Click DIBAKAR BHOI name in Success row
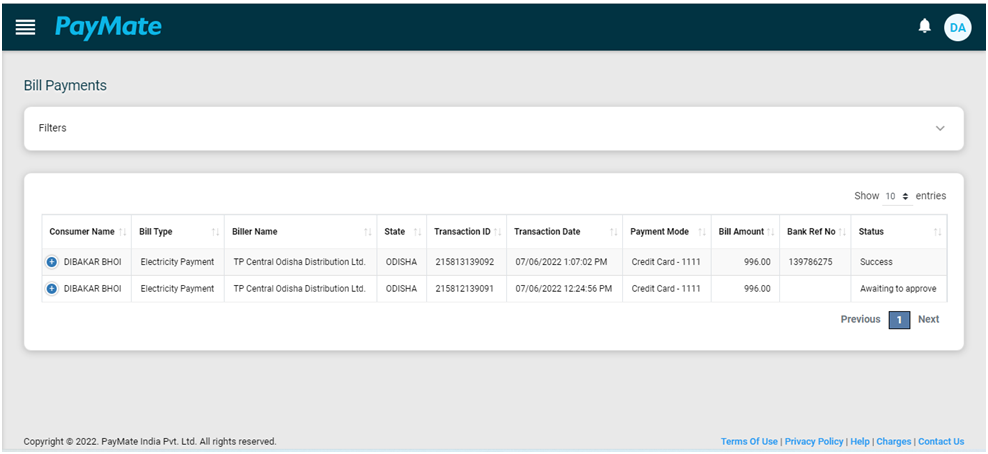This screenshot has width=988, height=454. (x=93, y=262)
